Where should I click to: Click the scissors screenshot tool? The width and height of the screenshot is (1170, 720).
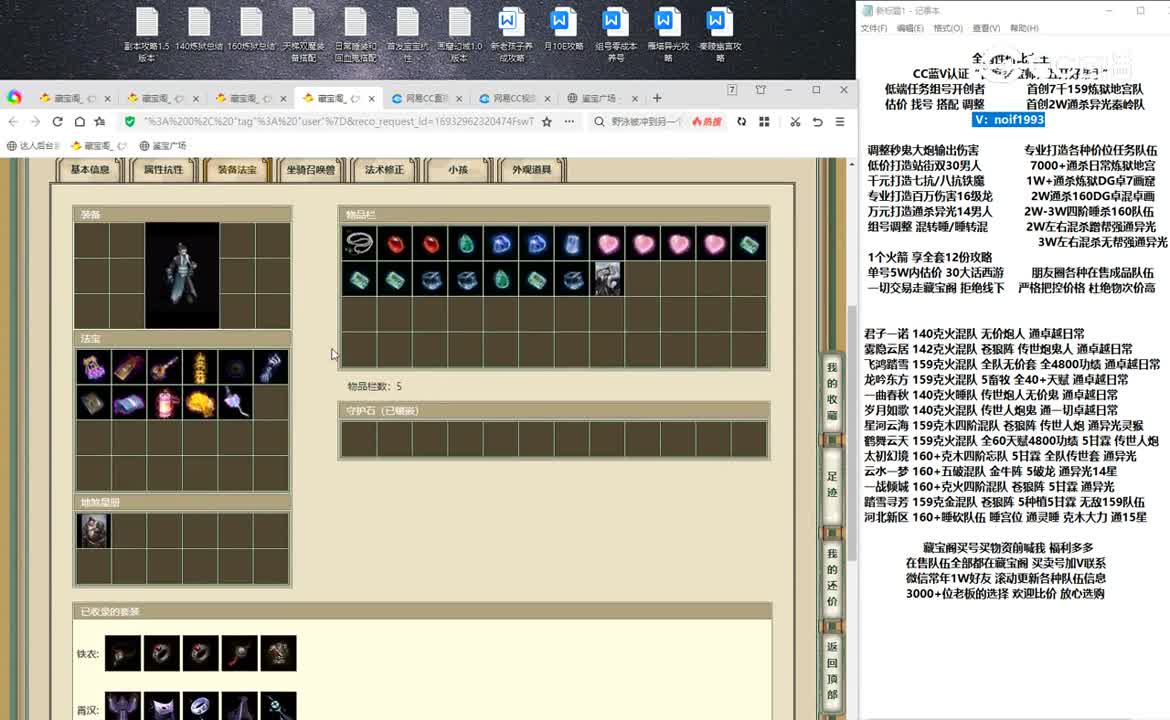point(795,122)
